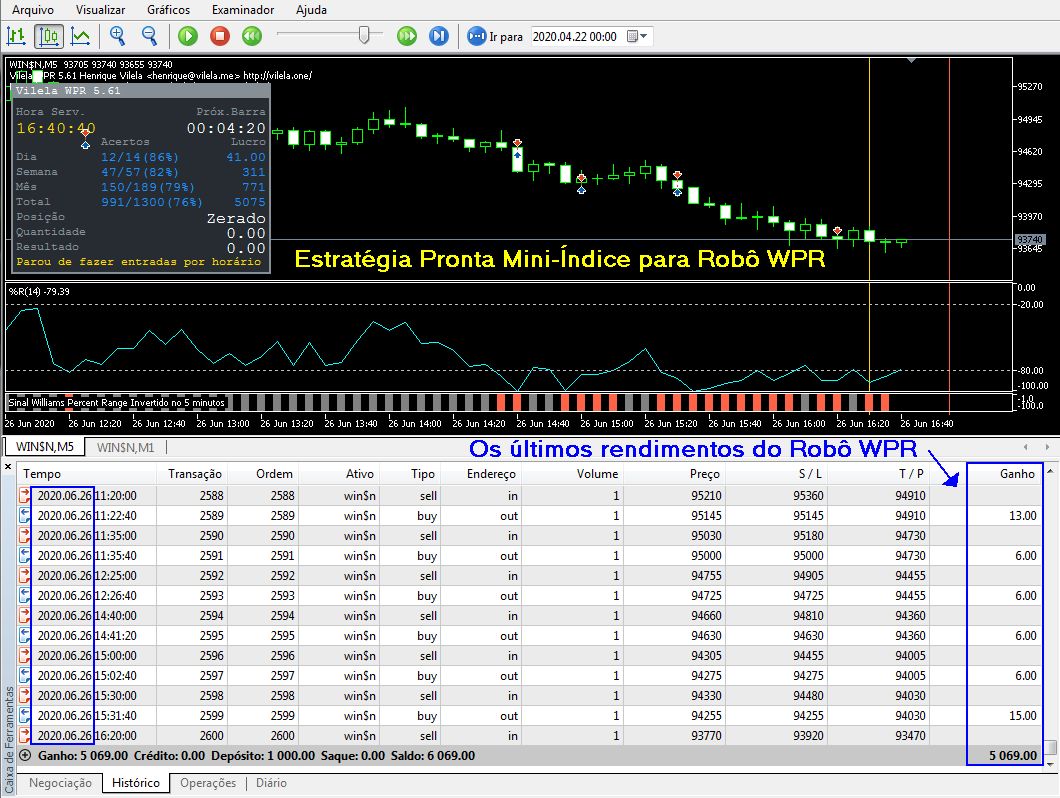
Task: Open the Negociação tab
Action: pyautogui.click(x=60, y=782)
